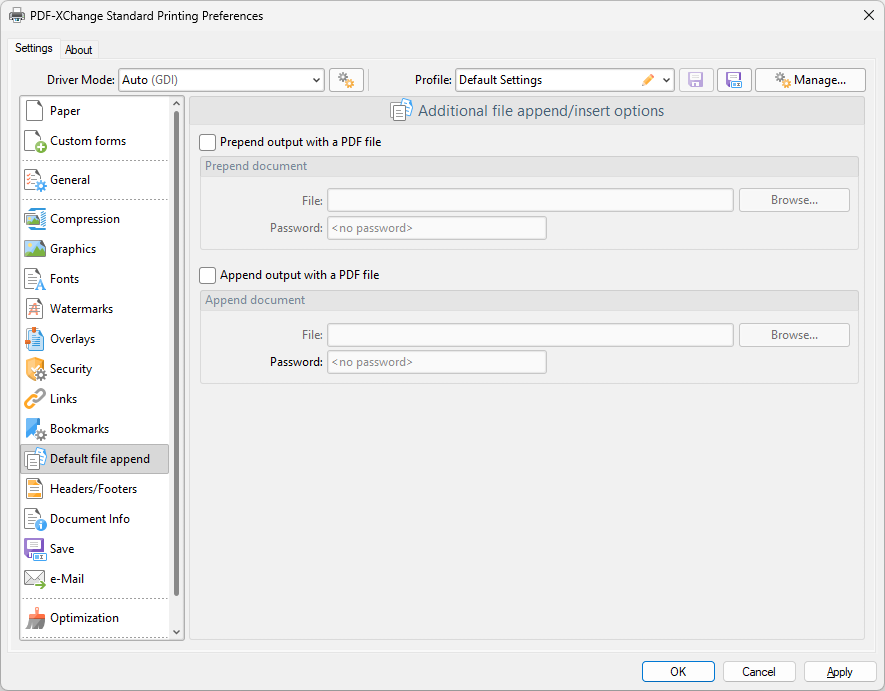Select the General settings page
885x691 pixels.
click(x=94, y=180)
